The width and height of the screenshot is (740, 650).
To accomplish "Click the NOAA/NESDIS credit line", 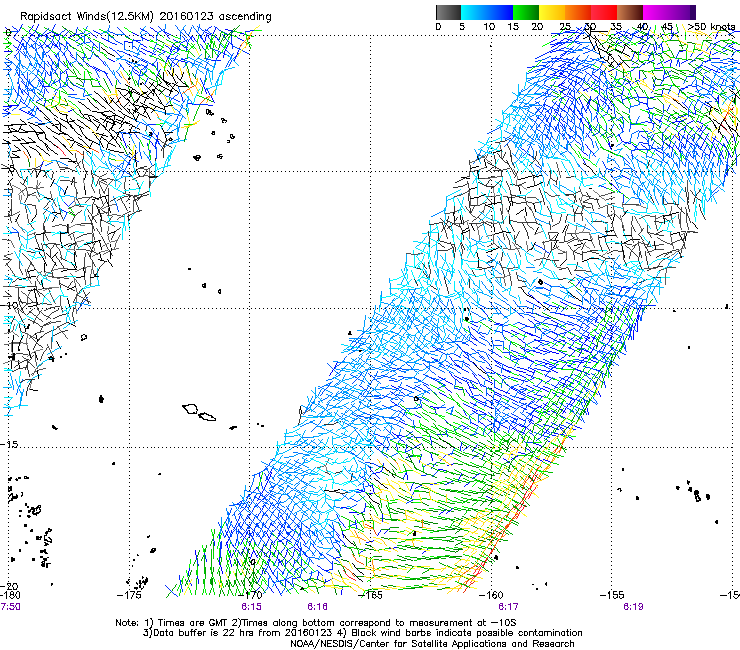I will 432,644.
